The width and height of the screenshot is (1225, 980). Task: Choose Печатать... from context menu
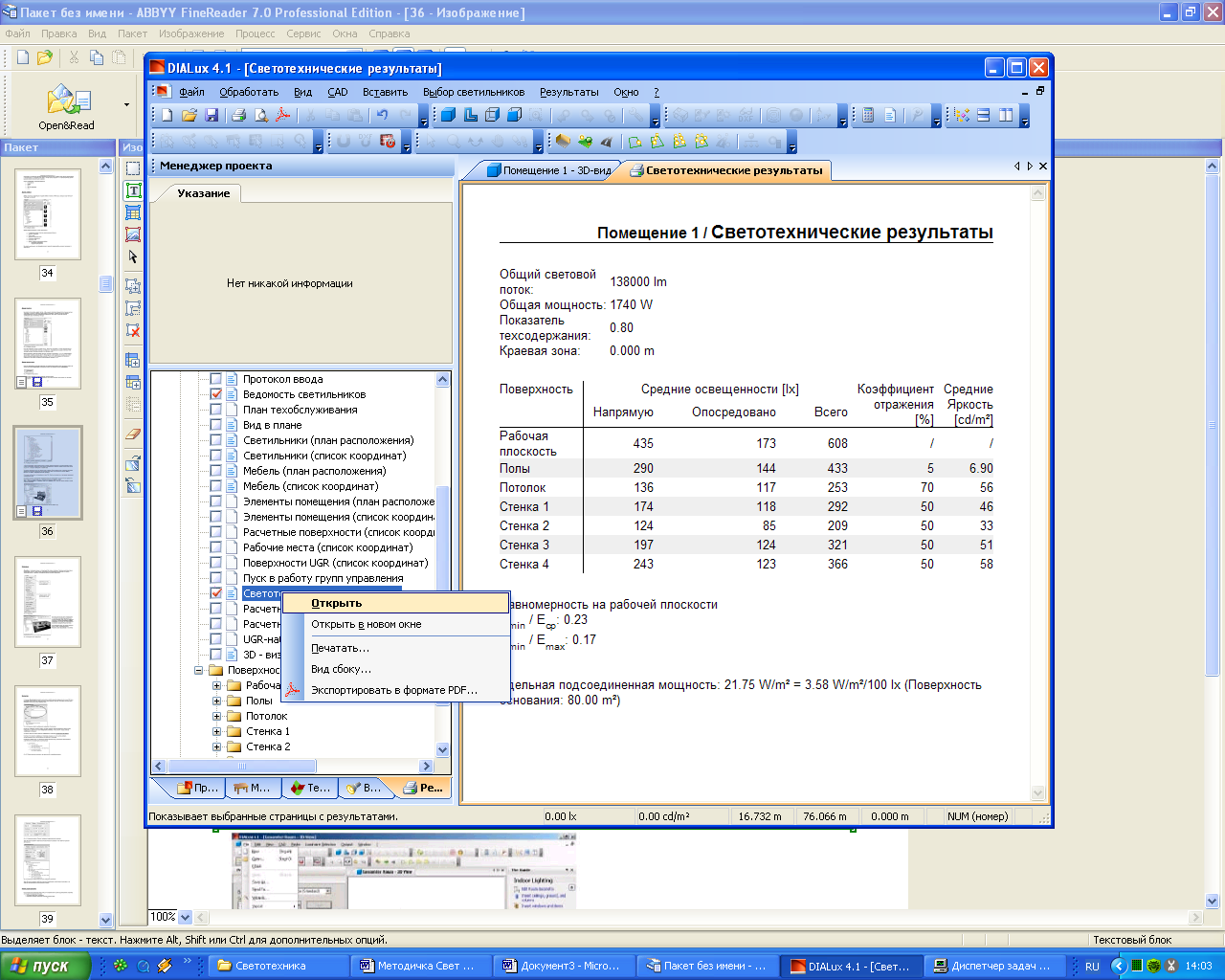click(x=394, y=648)
